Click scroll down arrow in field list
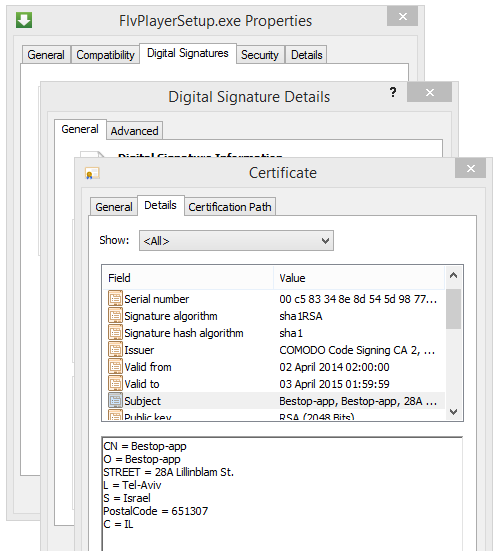Image resolution: width=501 pixels, height=551 pixels. (454, 411)
